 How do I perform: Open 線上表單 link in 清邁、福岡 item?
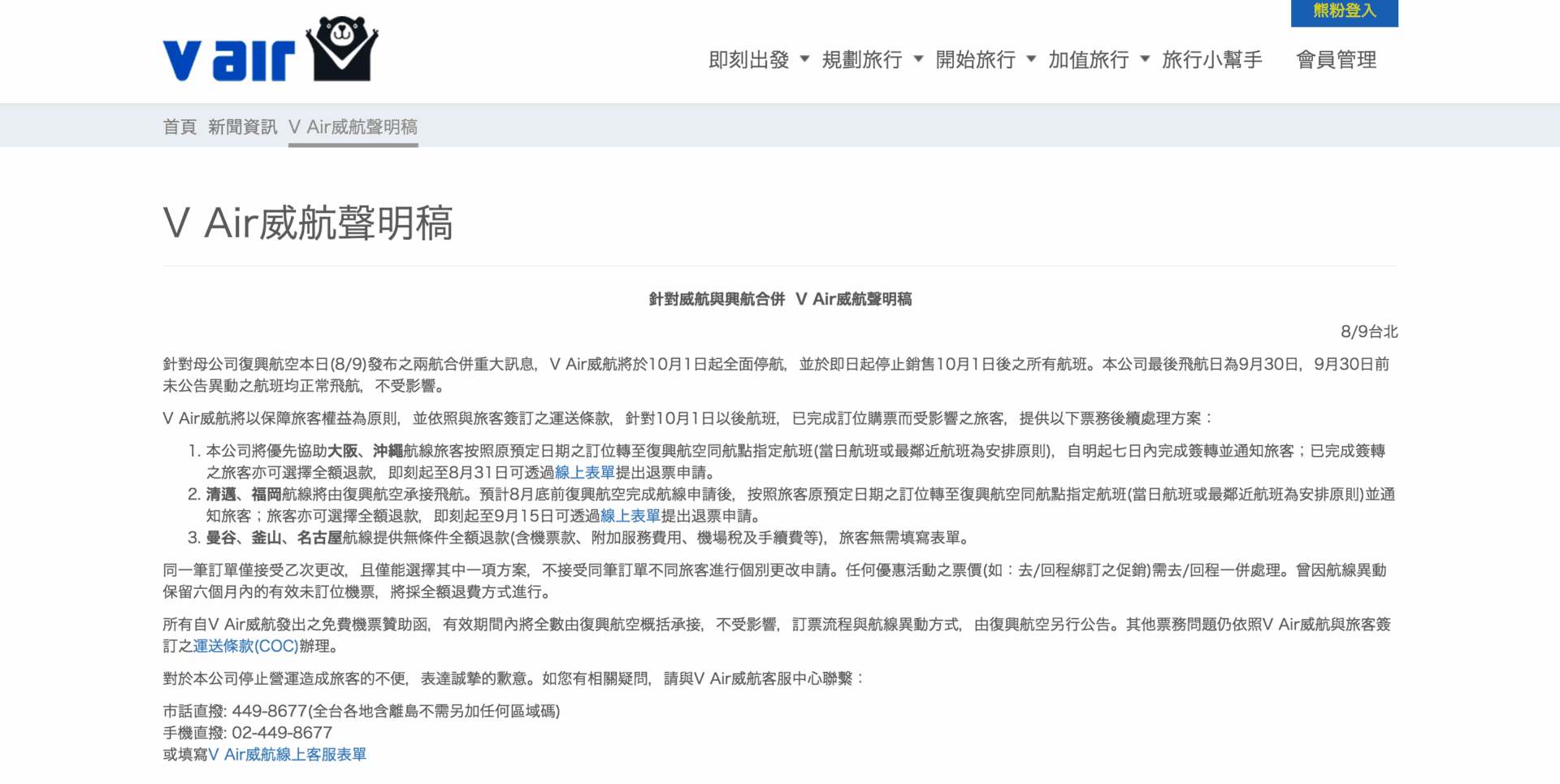tap(630, 516)
